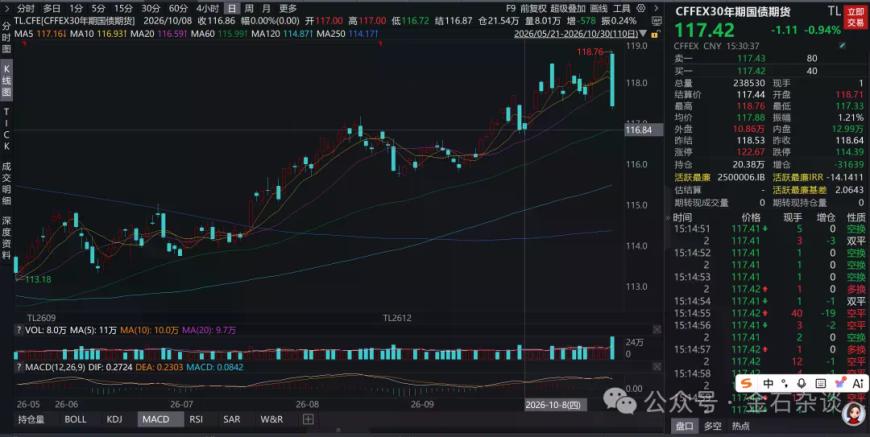870x437 pixels.
Task: Click the 活跃最廉基差 yellow label
Action: coord(800,189)
